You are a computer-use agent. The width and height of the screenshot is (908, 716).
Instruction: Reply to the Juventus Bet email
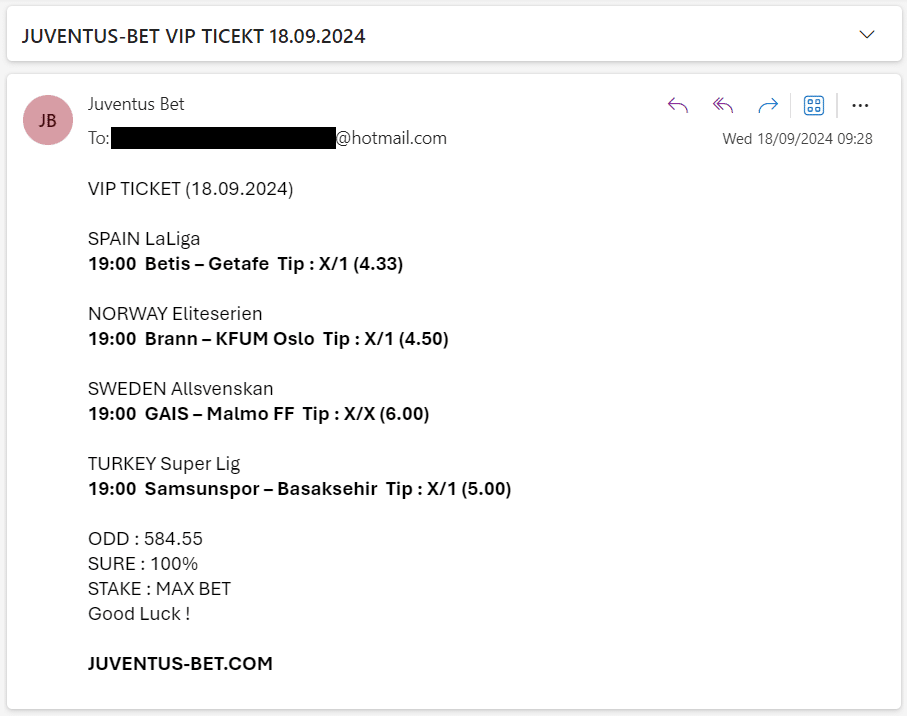(678, 105)
